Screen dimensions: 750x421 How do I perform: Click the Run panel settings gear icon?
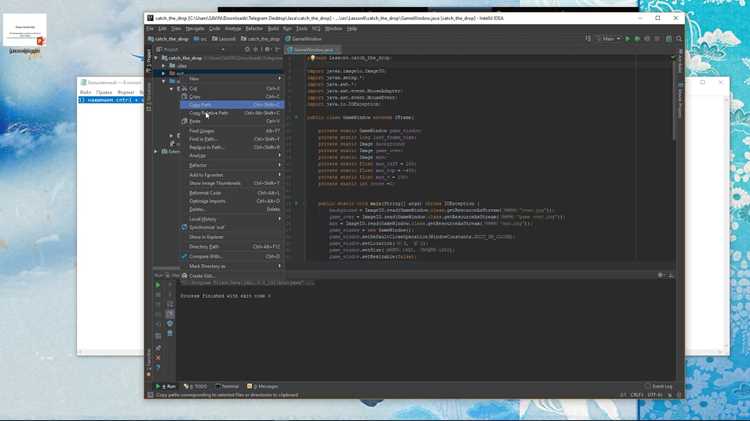660,275
